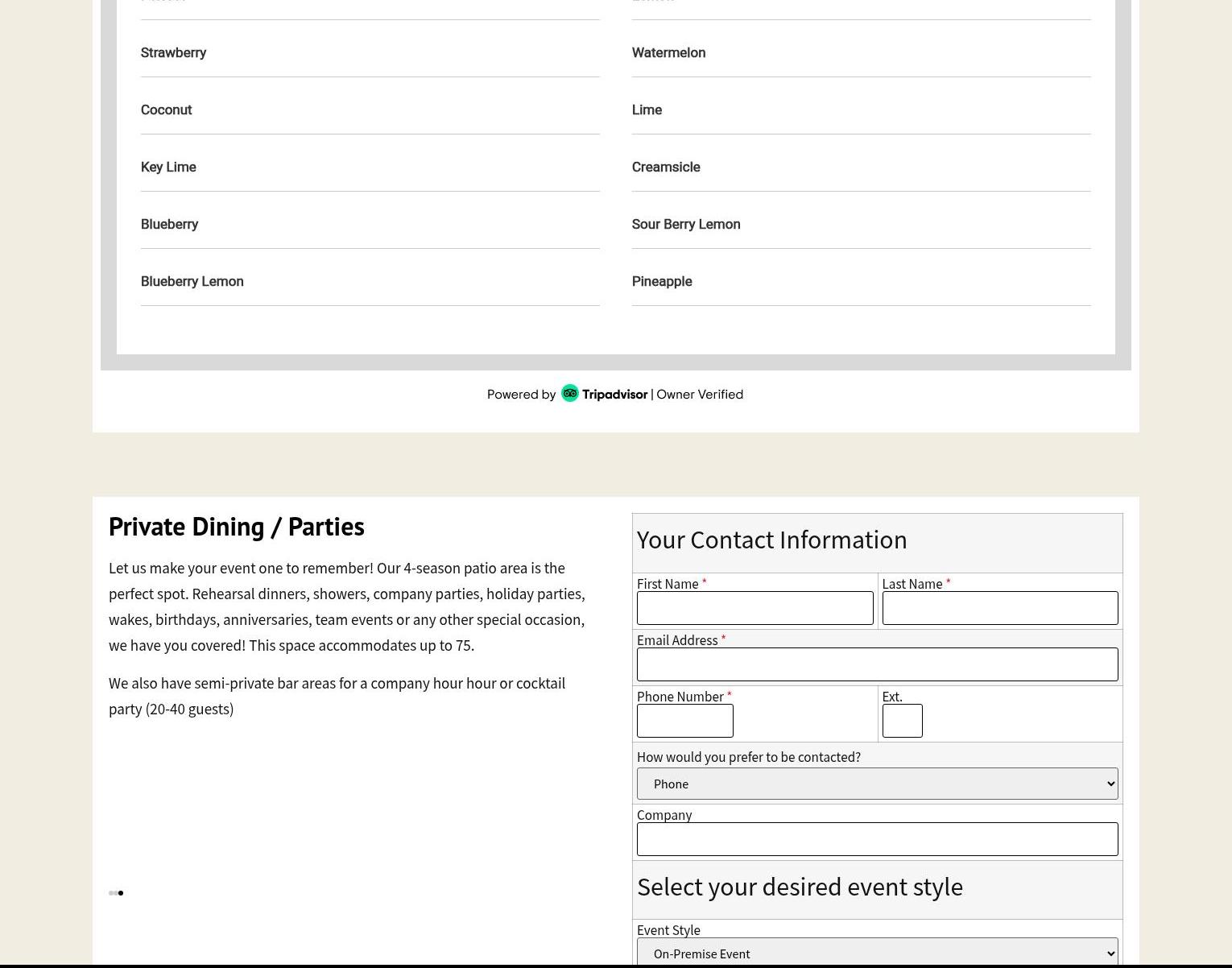This screenshot has width=1232, height=968.
Task: Click the Coconut menu item
Action: coord(166,110)
